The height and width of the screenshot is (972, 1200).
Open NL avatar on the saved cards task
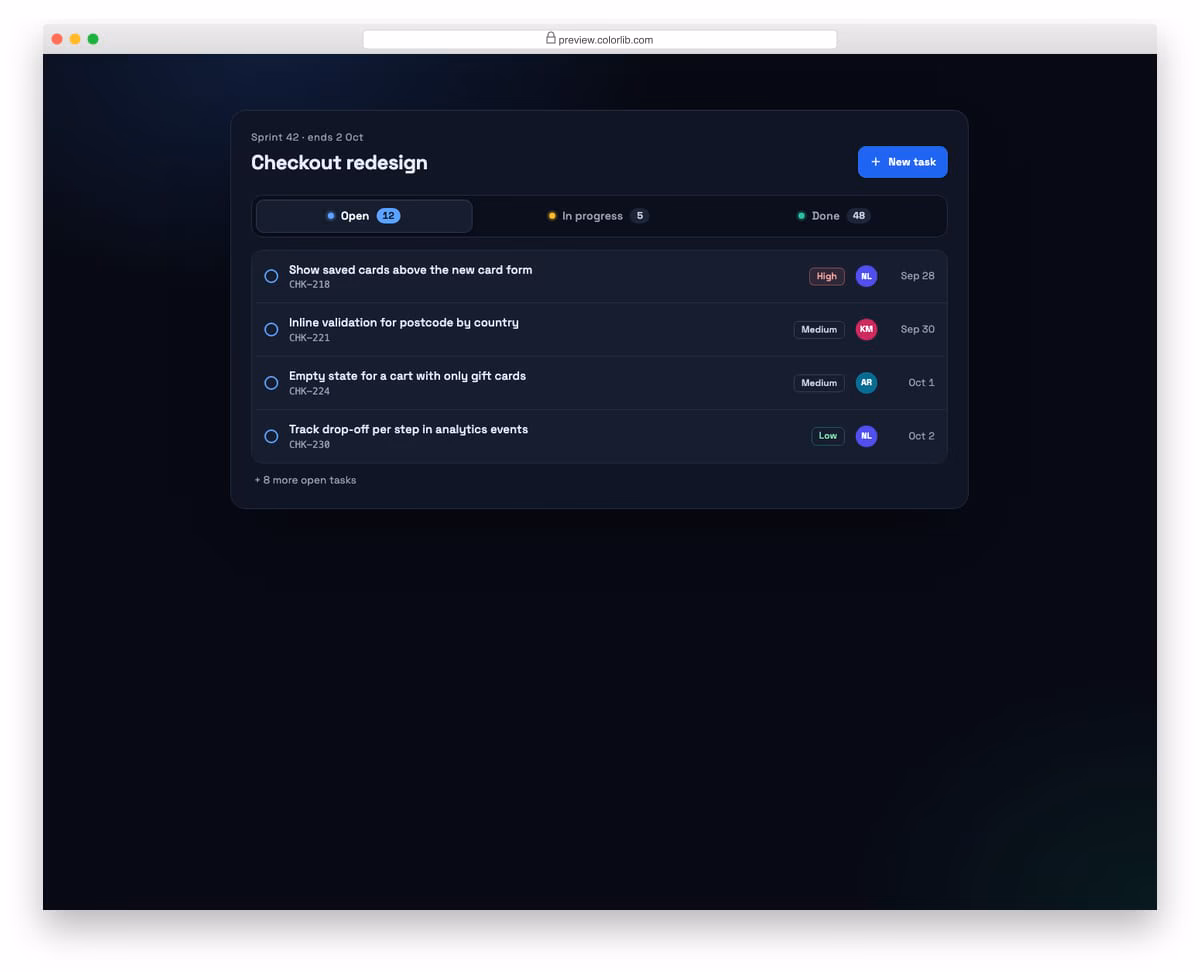coord(866,276)
